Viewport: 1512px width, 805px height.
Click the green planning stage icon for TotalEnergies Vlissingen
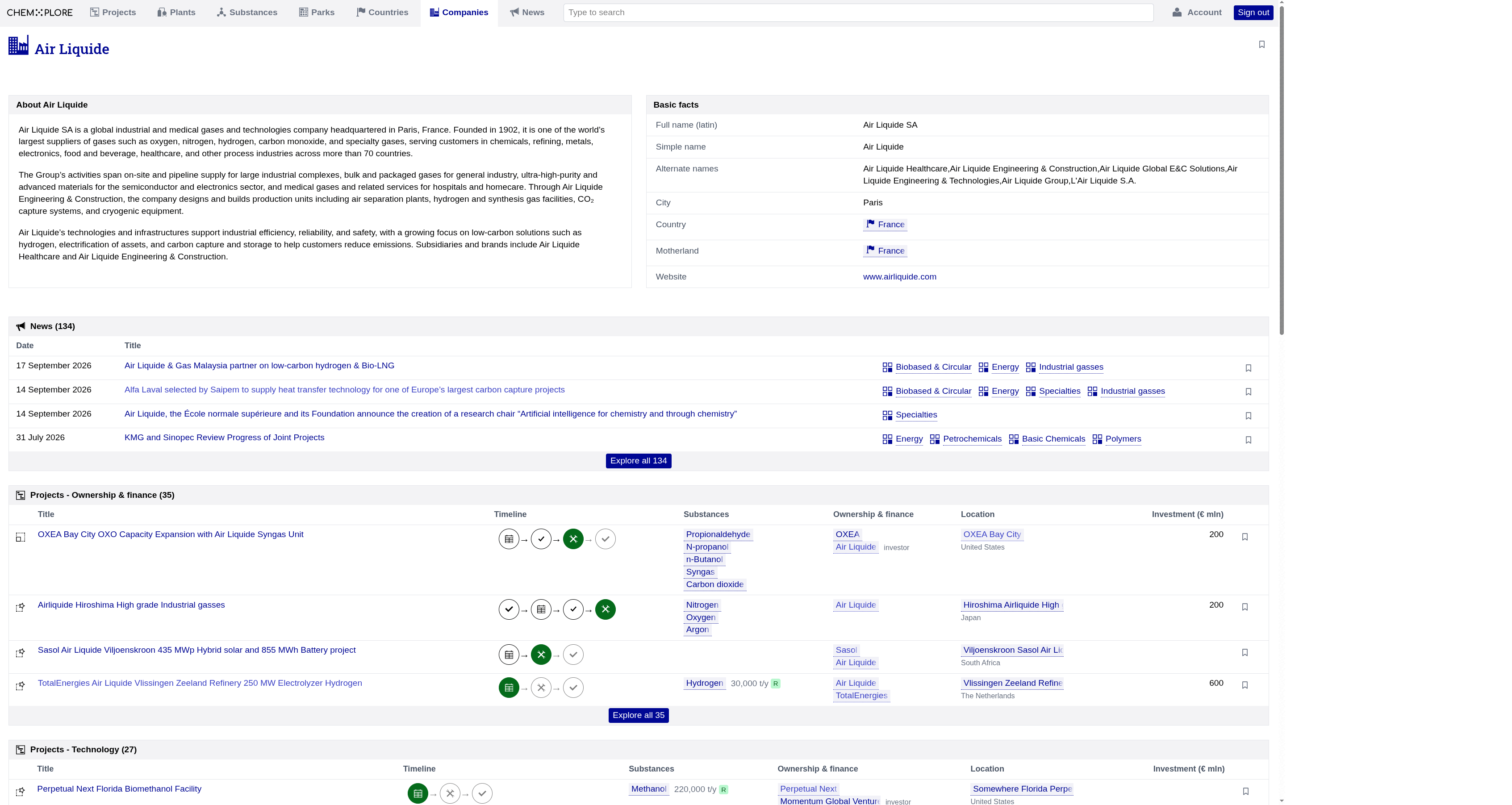click(509, 687)
